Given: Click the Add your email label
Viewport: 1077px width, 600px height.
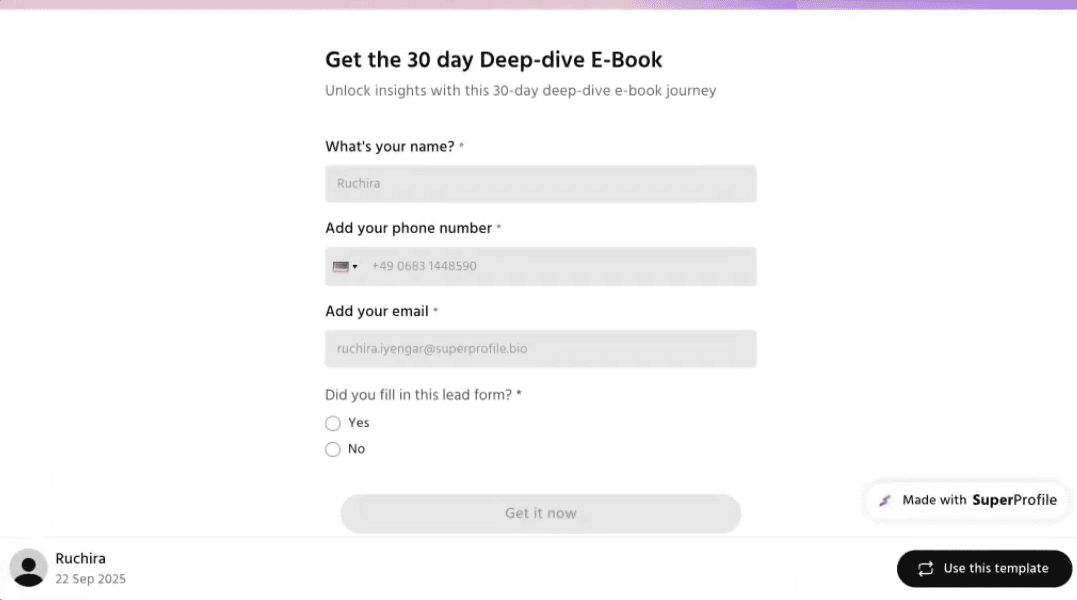Looking at the screenshot, I should click(x=376, y=312).
